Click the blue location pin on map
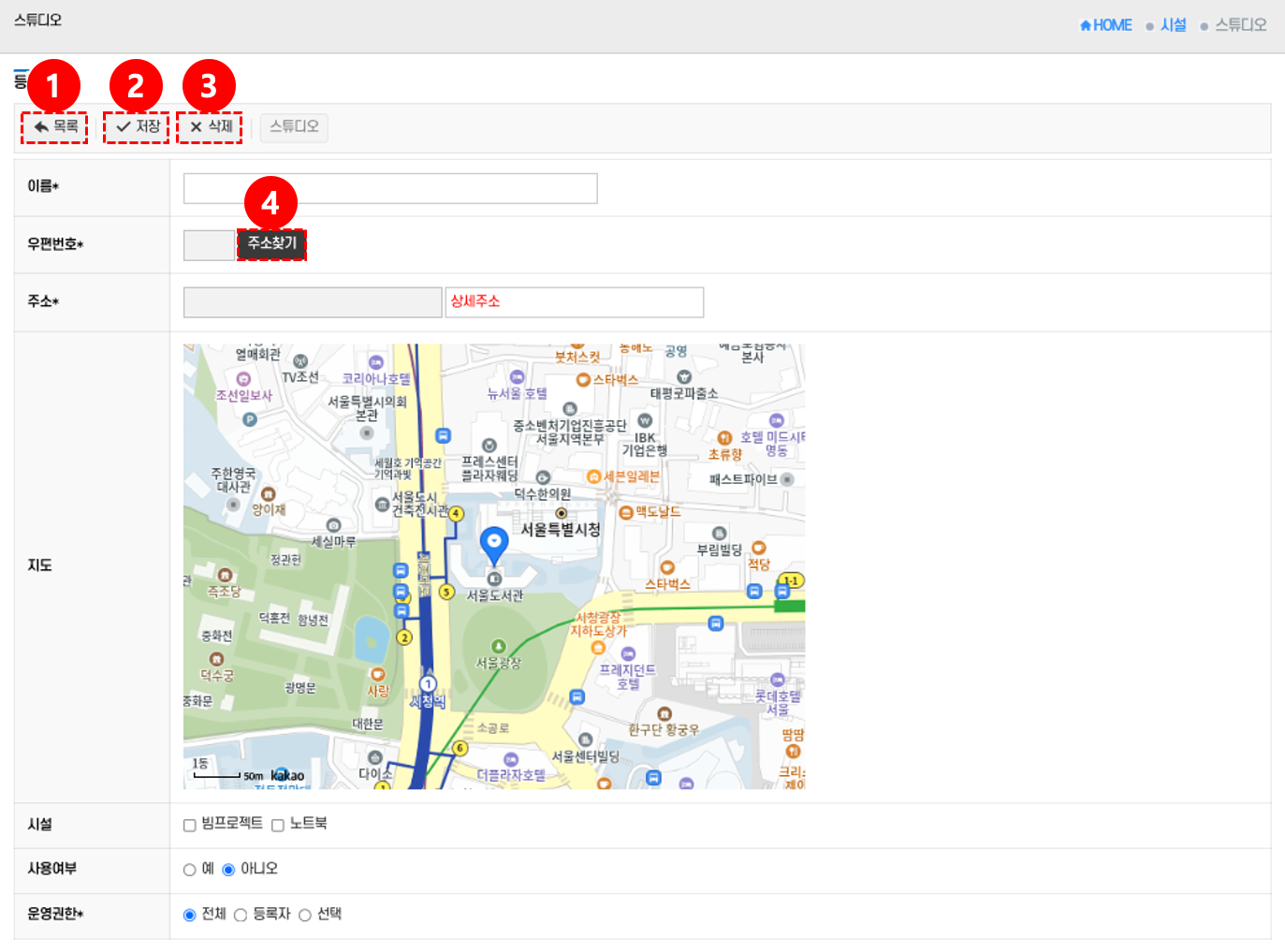Viewport: 1285px width, 952px height. point(493,543)
